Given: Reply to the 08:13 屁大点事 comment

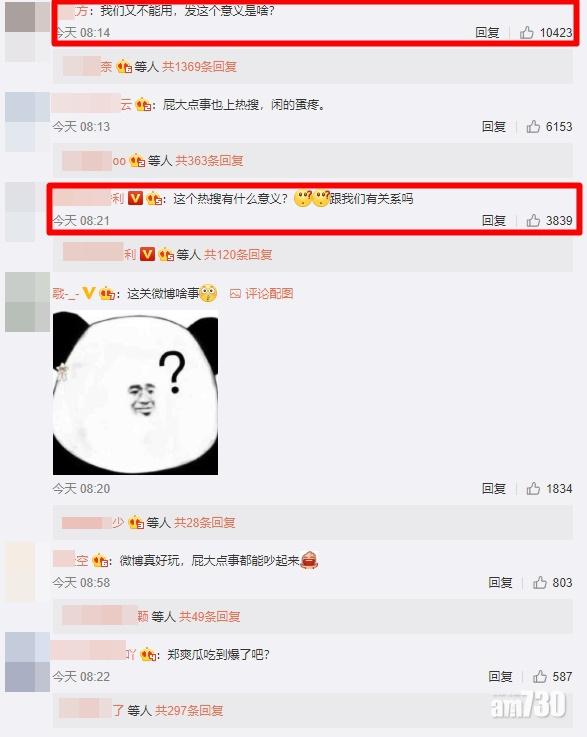Looking at the screenshot, I should (493, 126).
